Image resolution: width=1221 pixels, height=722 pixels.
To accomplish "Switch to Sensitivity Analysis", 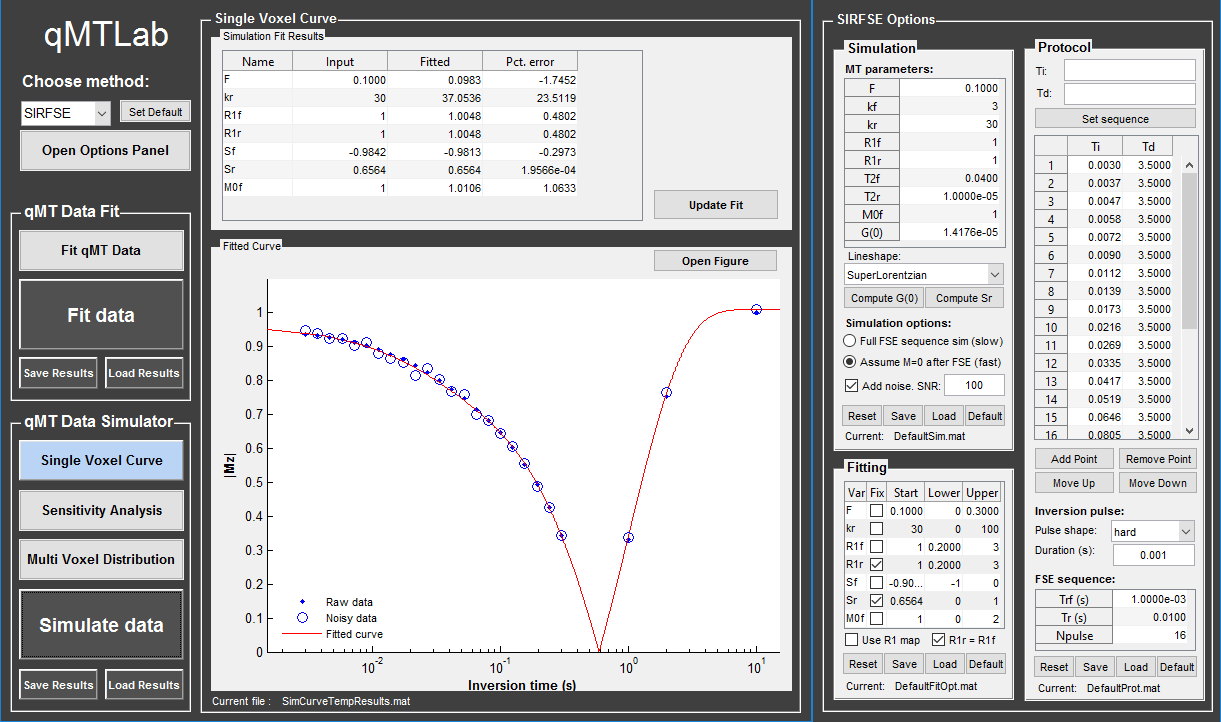I will click(101, 510).
